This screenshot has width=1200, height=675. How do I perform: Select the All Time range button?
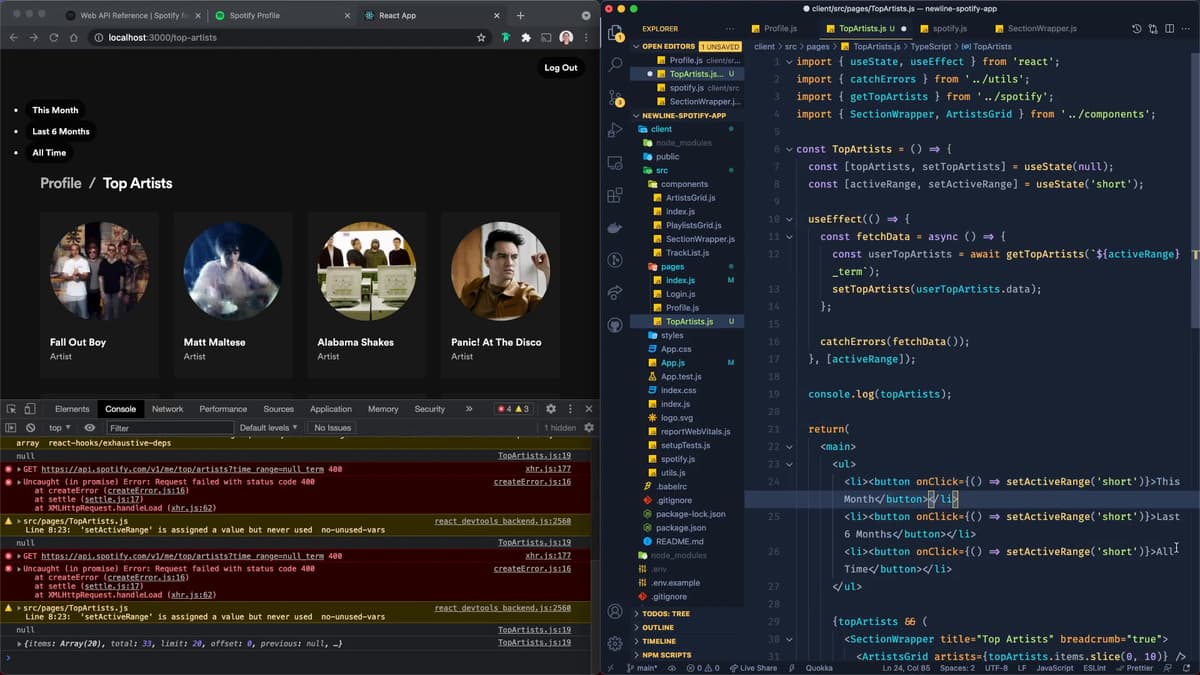click(49, 153)
